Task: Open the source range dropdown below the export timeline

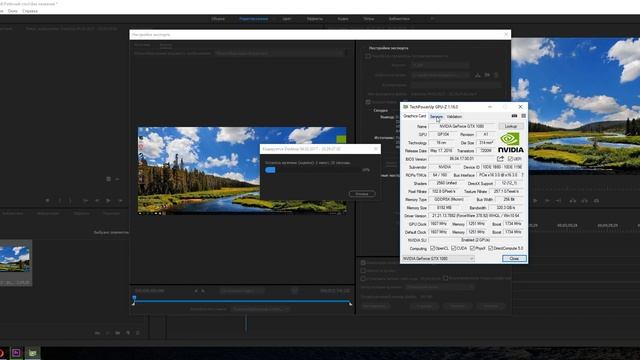Action: click(x=260, y=309)
